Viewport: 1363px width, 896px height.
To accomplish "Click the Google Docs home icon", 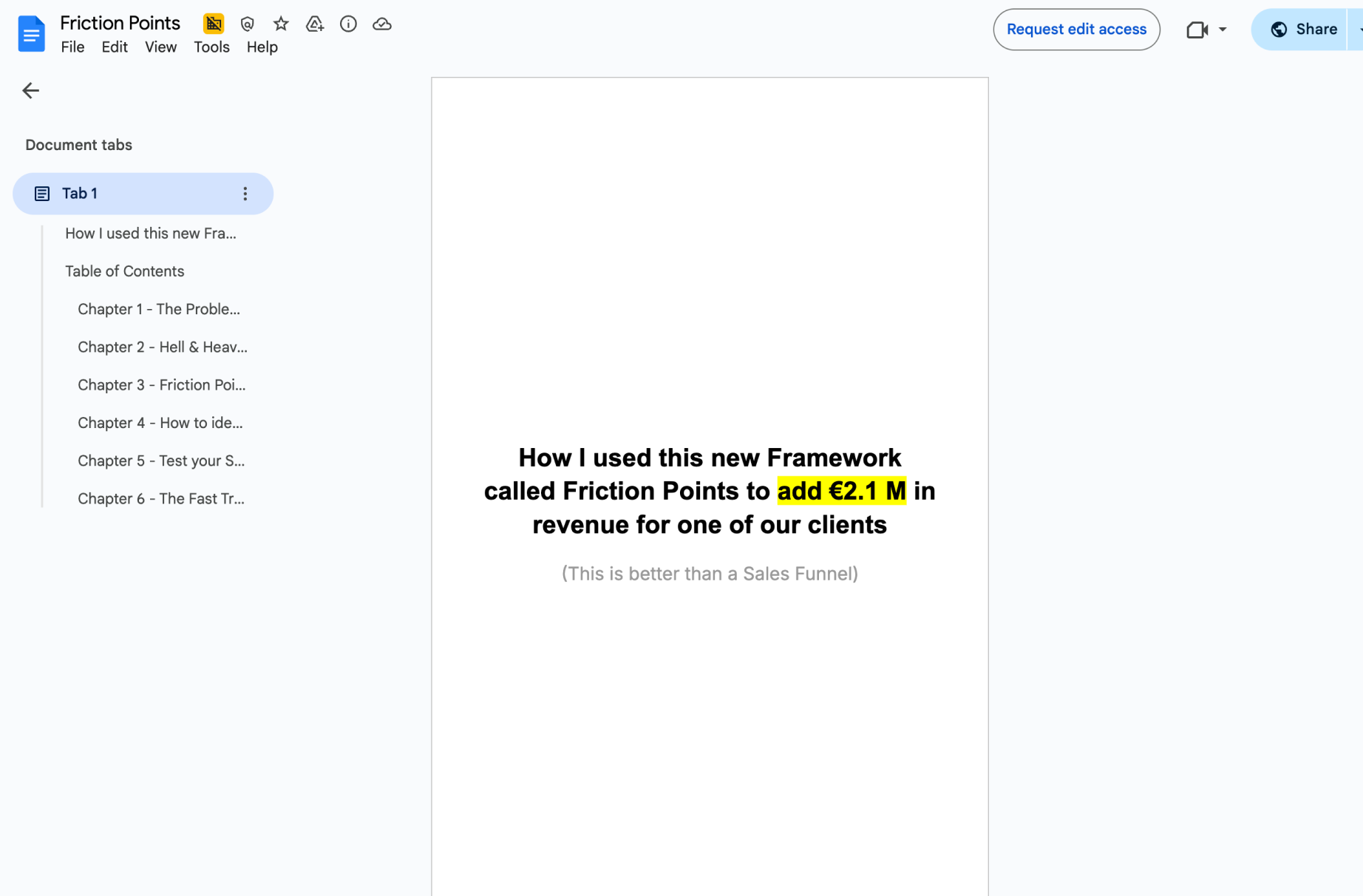I will pyautogui.click(x=31, y=33).
